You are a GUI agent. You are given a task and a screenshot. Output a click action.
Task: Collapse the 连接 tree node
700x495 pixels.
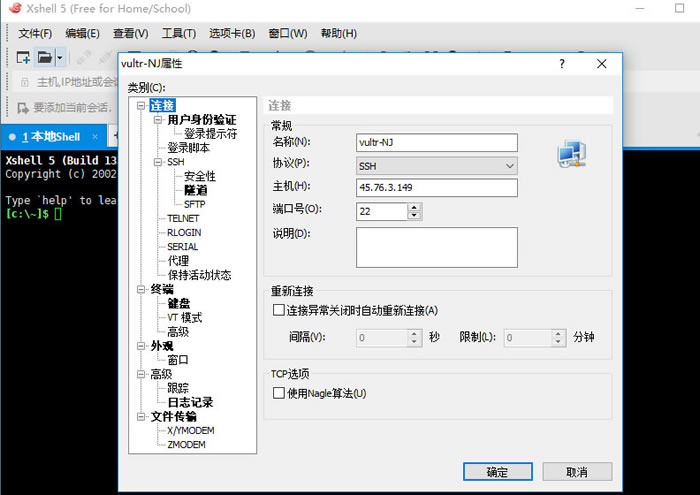[x=141, y=106]
